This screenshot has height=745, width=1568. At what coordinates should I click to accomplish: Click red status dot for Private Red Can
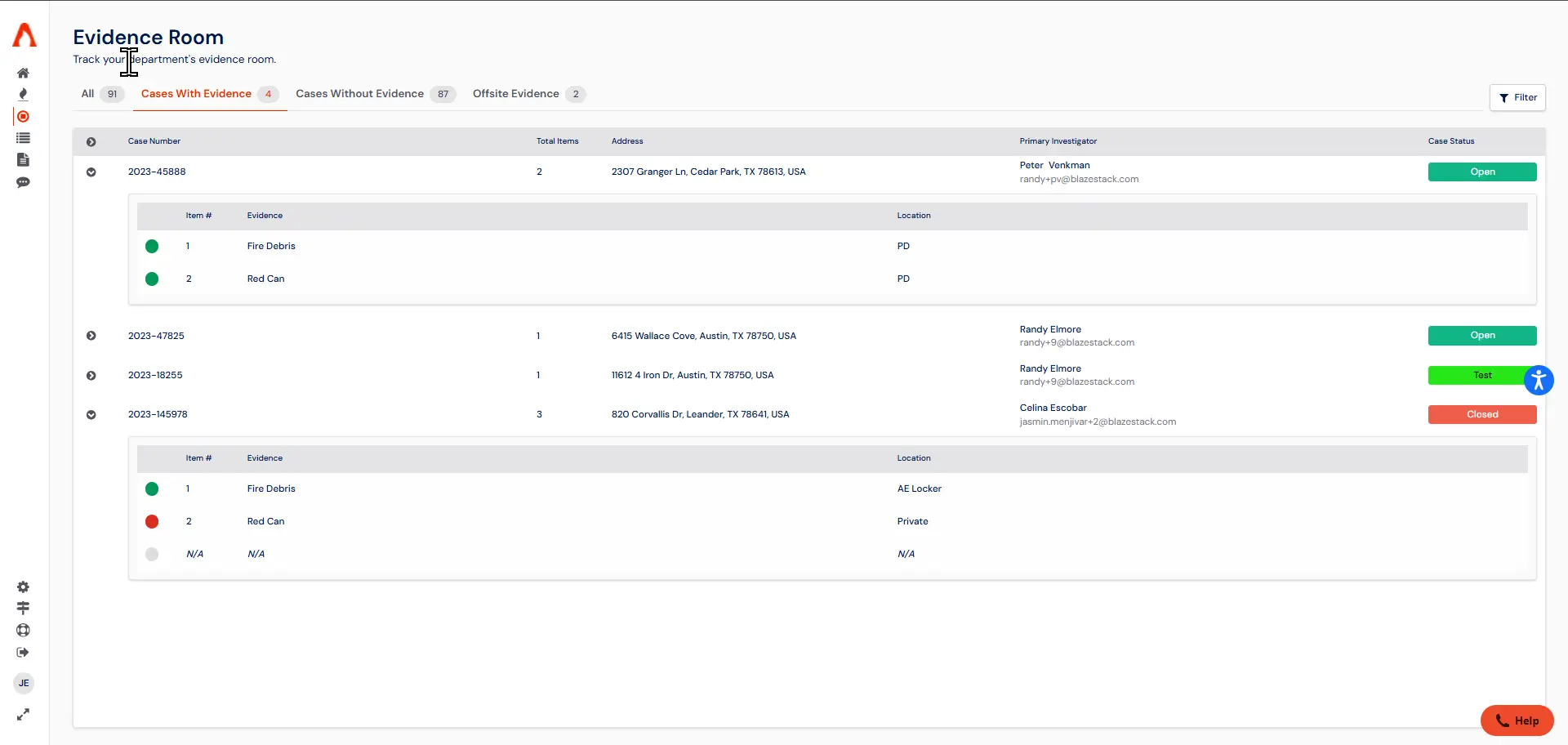(152, 521)
